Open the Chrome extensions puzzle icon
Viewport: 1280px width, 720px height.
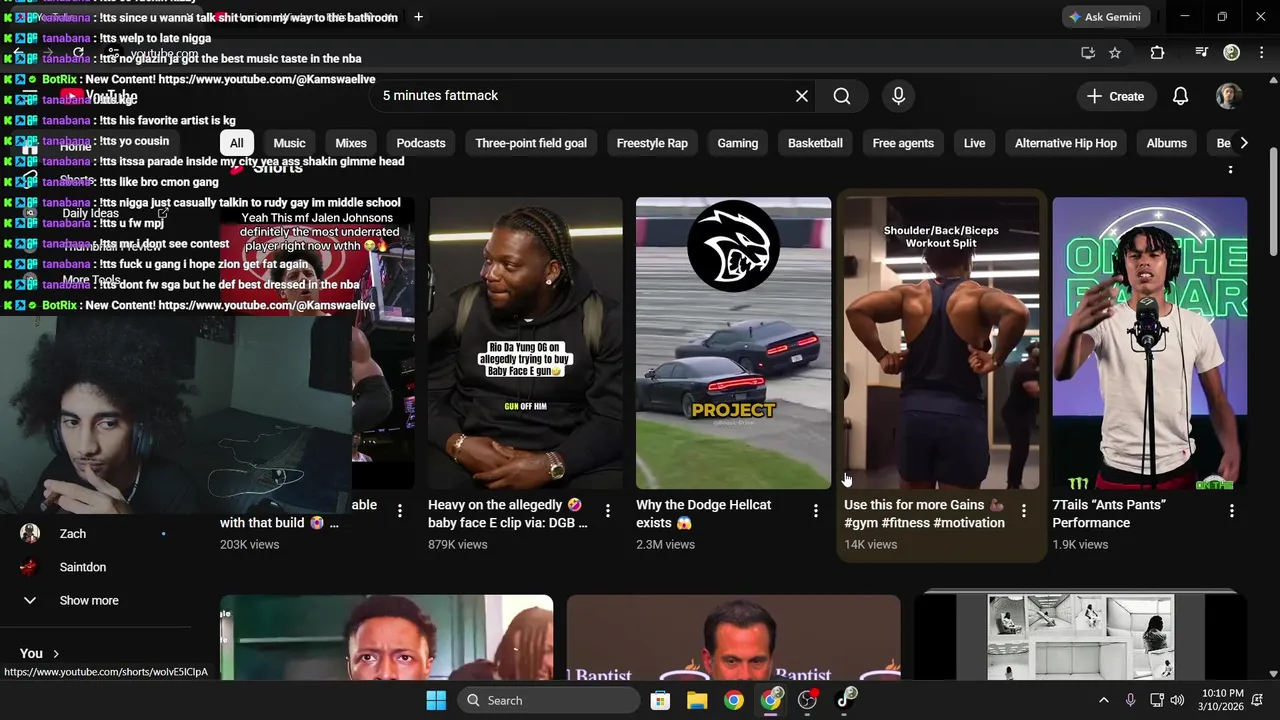coord(1157,53)
